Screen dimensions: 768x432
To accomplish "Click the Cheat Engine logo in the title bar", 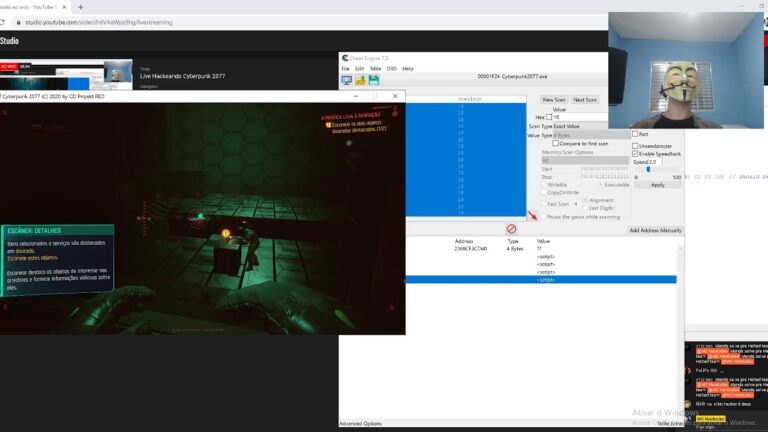I will click(345, 58).
